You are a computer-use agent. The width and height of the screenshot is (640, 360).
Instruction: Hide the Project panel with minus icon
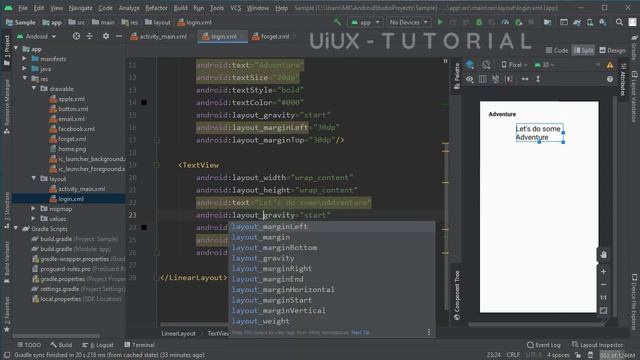point(119,36)
